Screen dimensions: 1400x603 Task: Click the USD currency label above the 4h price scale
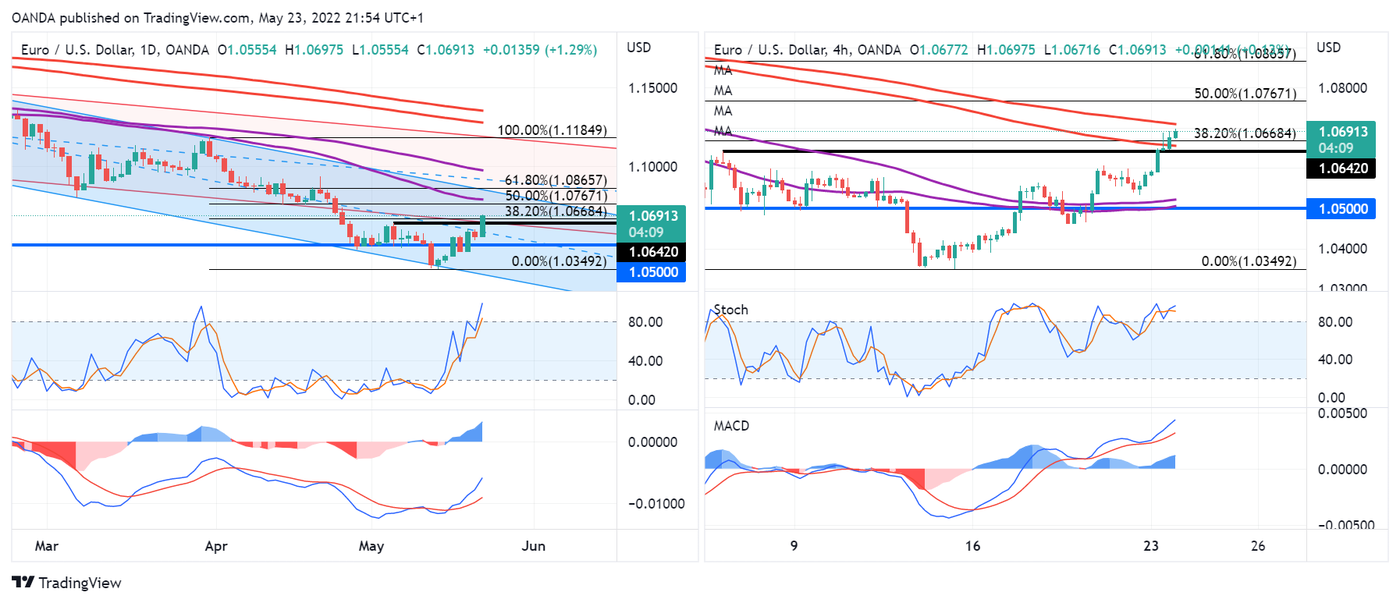pos(1329,48)
